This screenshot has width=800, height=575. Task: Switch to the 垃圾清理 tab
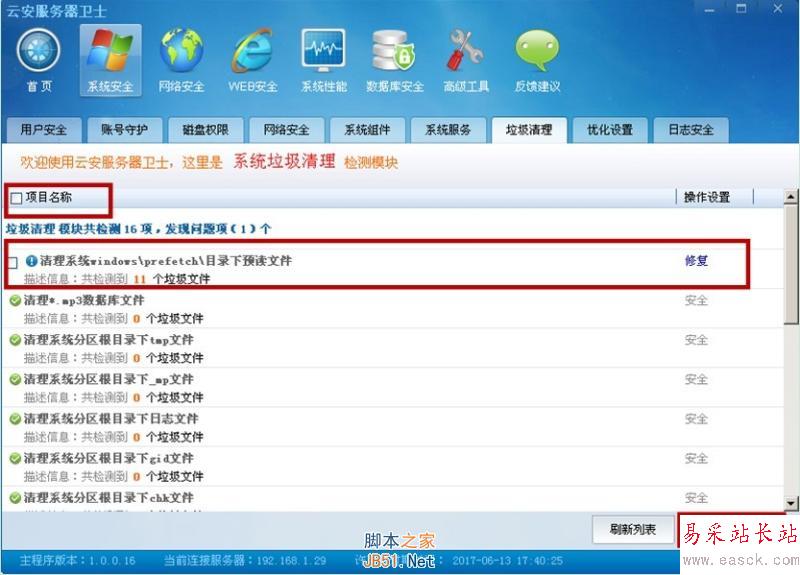point(529,130)
